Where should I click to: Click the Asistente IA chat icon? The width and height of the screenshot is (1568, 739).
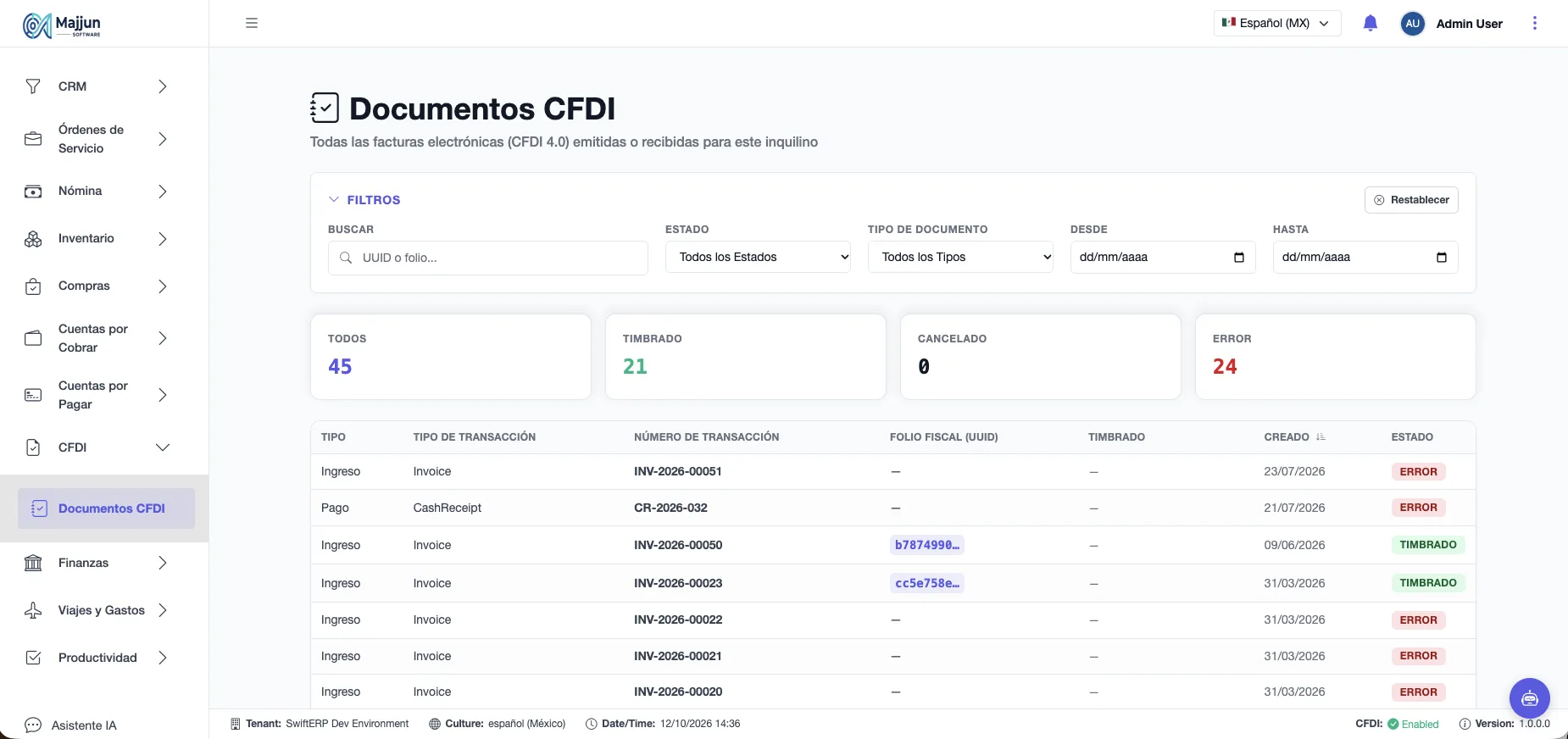[x=33, y=725]
